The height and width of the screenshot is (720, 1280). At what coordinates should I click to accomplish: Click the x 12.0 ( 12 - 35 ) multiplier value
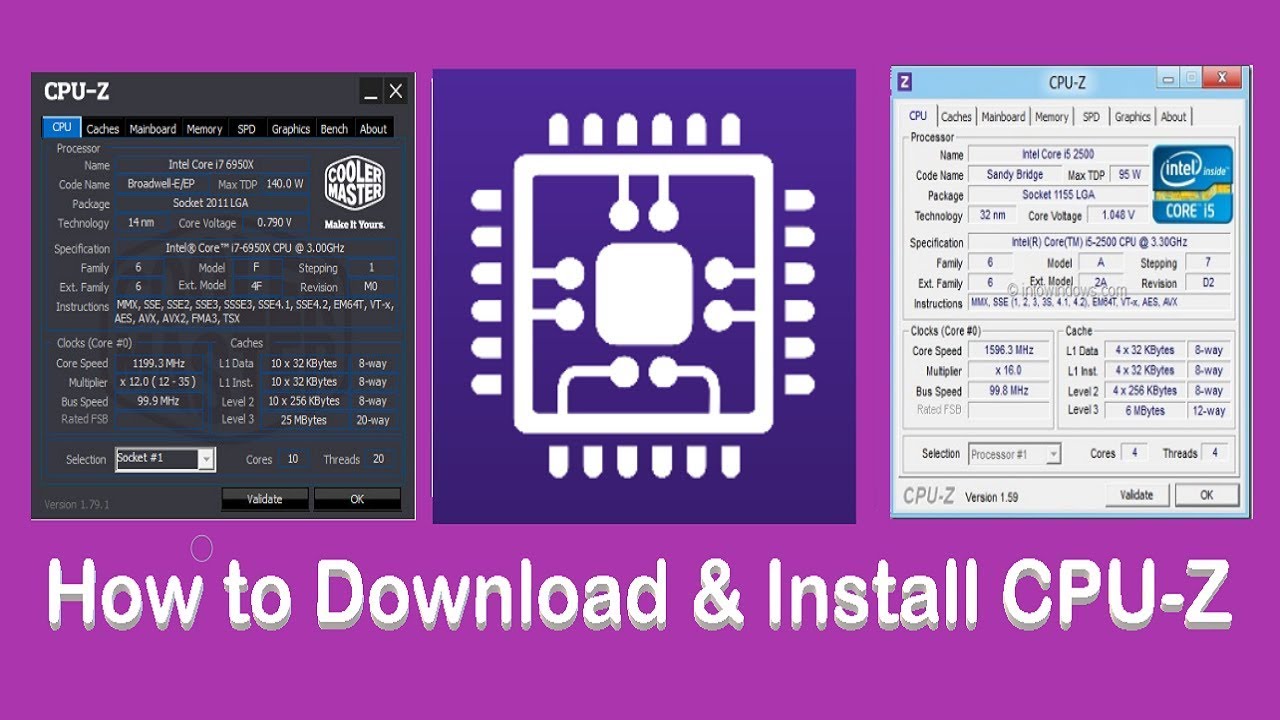[x=160, y=382]
